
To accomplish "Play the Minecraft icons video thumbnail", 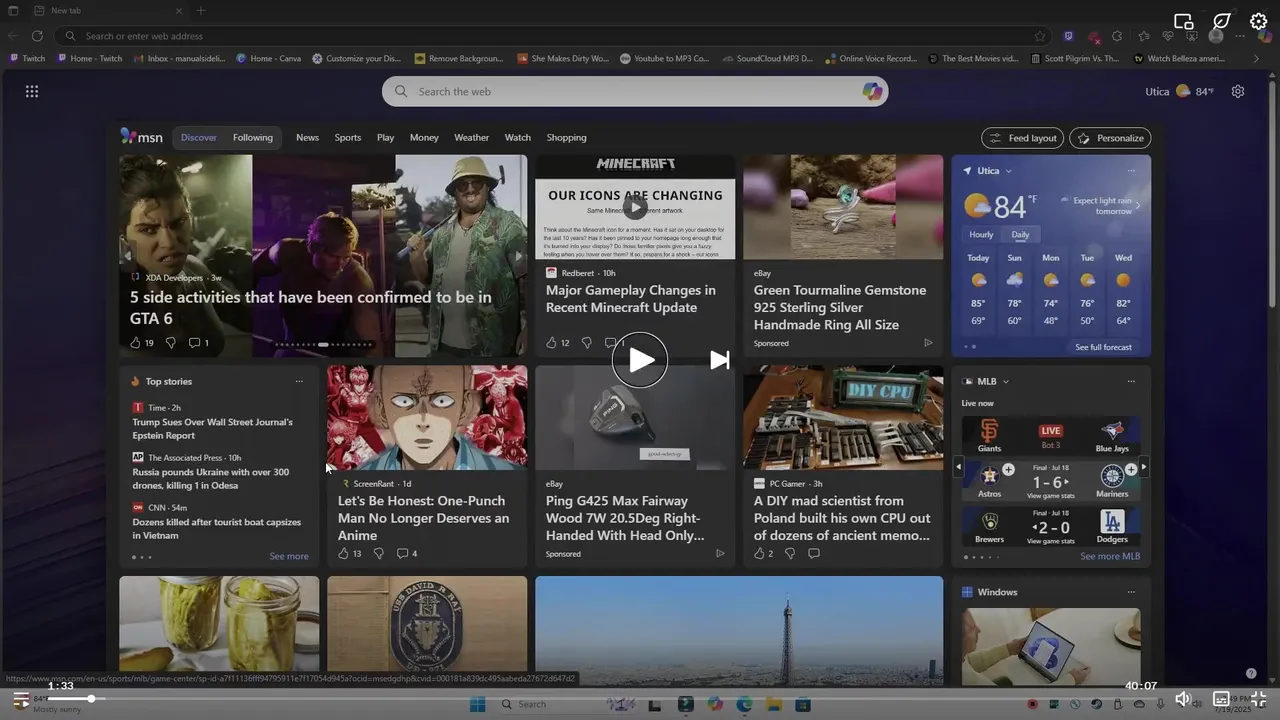I will coord(635,207).
